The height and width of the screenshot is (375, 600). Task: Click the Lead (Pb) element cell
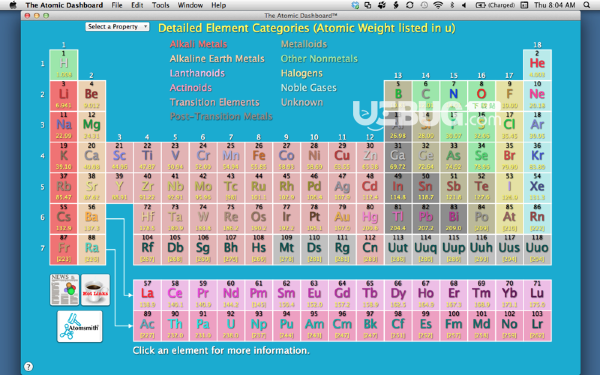point(426,218)
